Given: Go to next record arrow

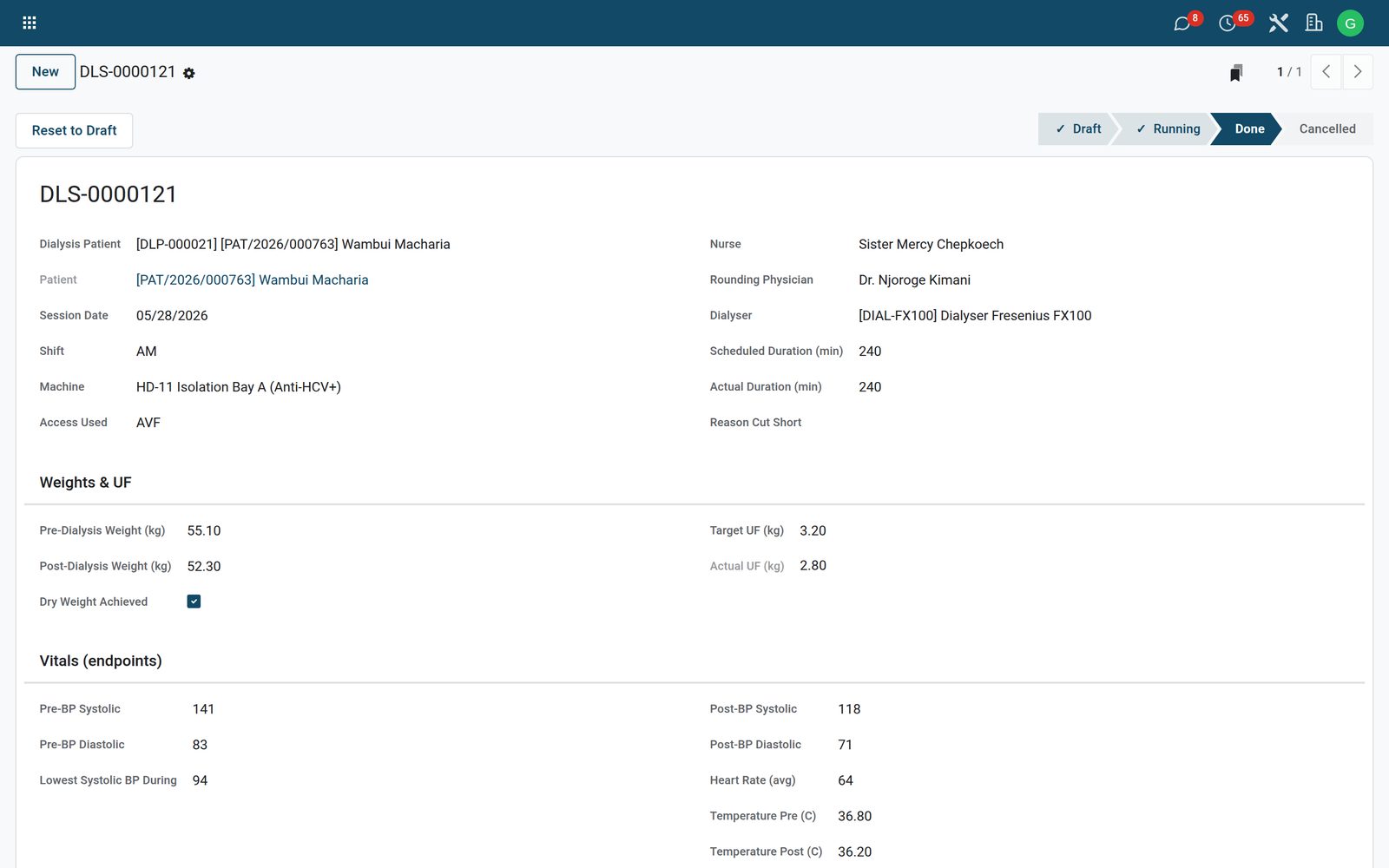Looking at the screenshot, I should pyautogui.click(x=1358, y=72).
